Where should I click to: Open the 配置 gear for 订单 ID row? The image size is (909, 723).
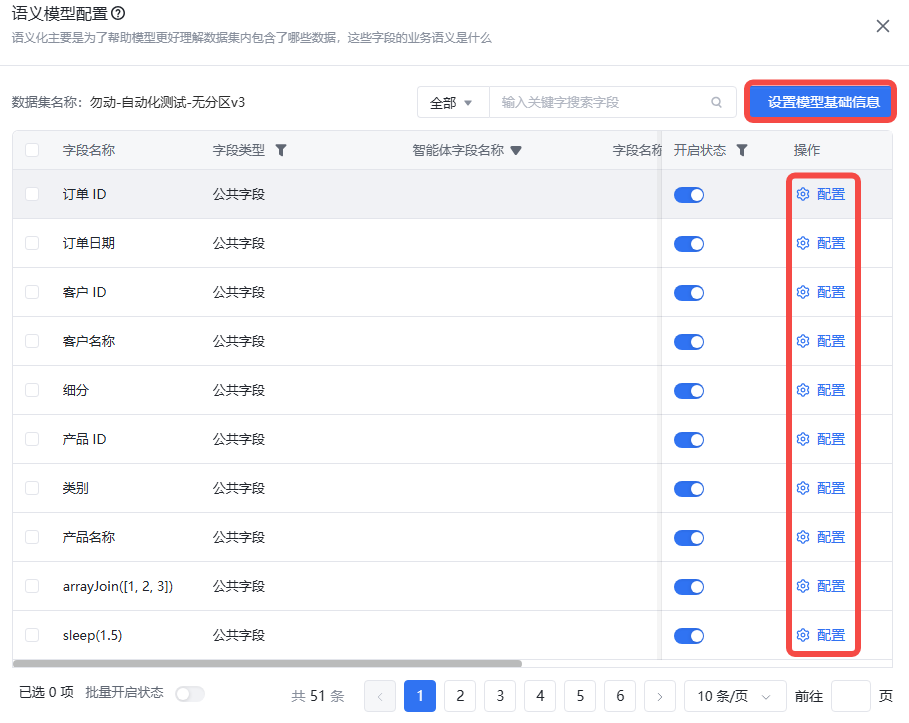pyautogui.click(x=802, y=194)
